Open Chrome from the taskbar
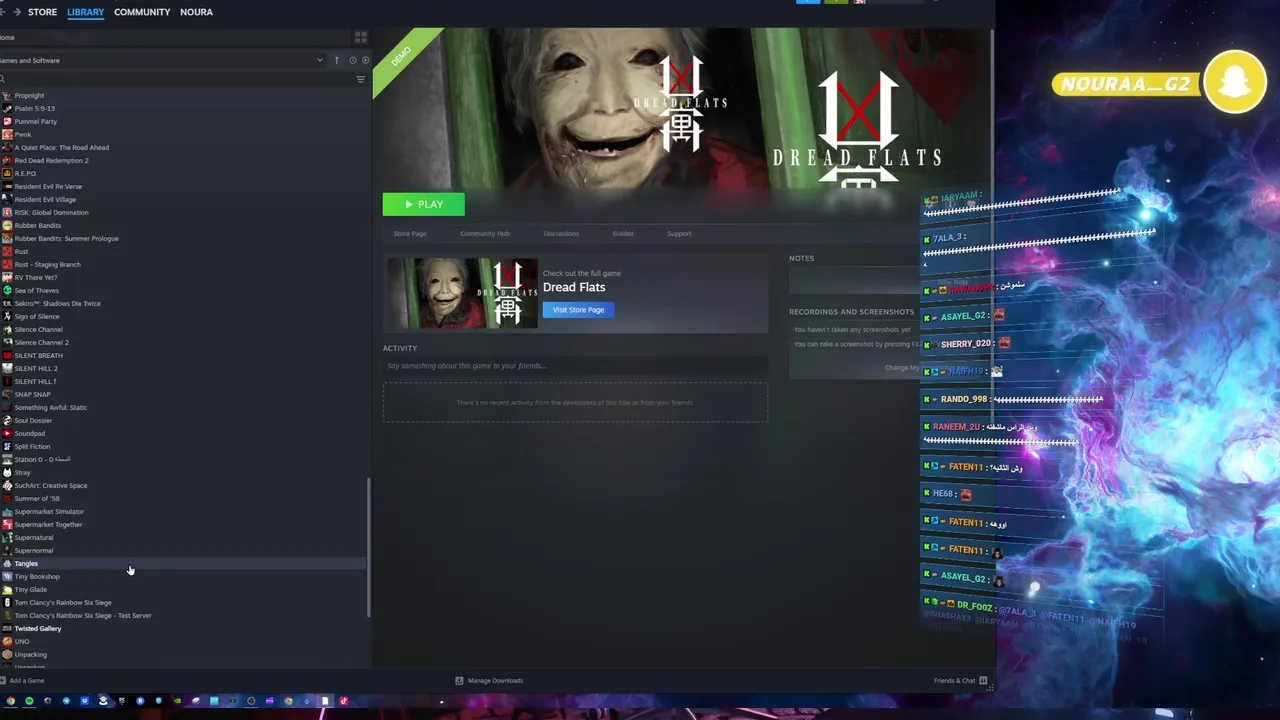This screenshot has width=1280, height=720. coord(10,701)
